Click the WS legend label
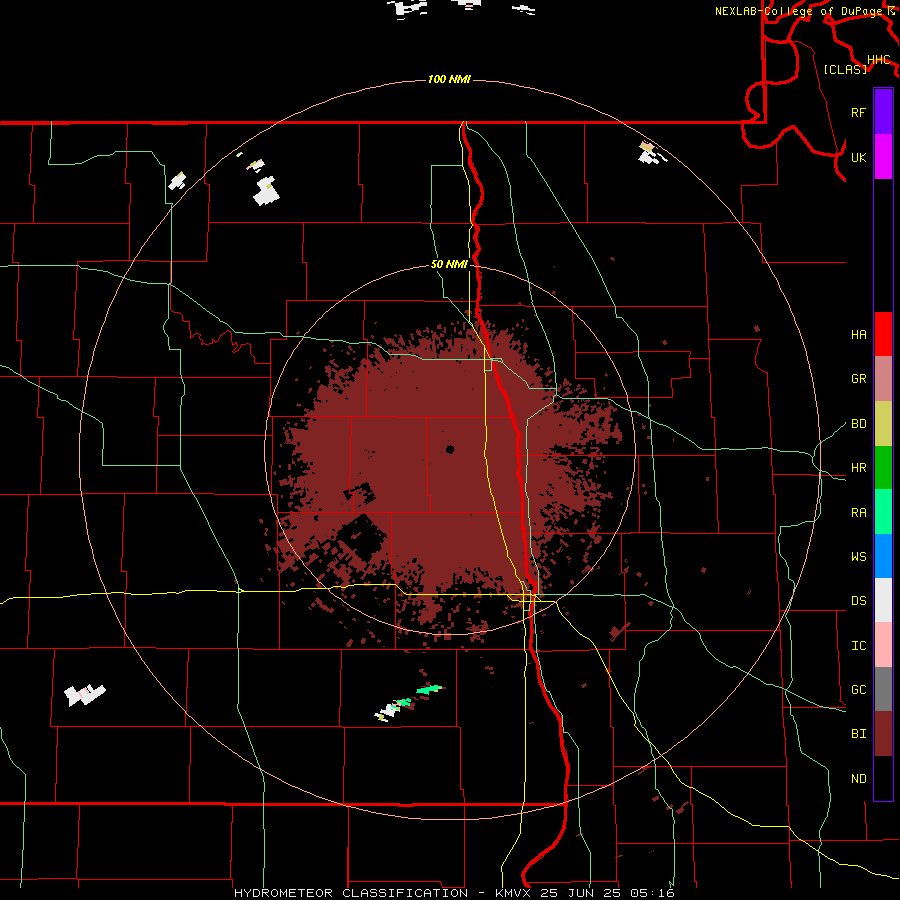900x900 pixels. tap(859, 557)
